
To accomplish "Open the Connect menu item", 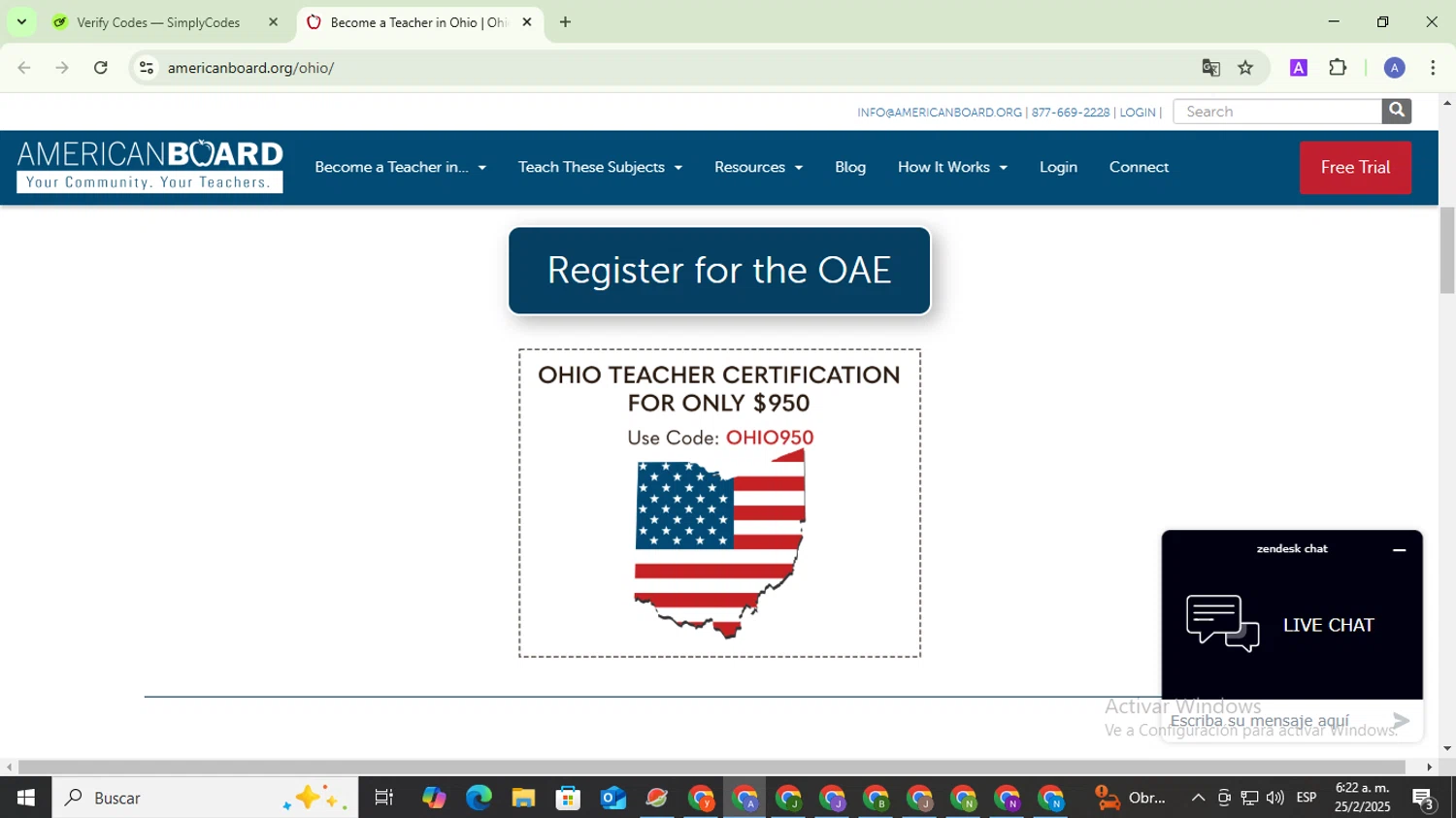I will coord(1139,167).
